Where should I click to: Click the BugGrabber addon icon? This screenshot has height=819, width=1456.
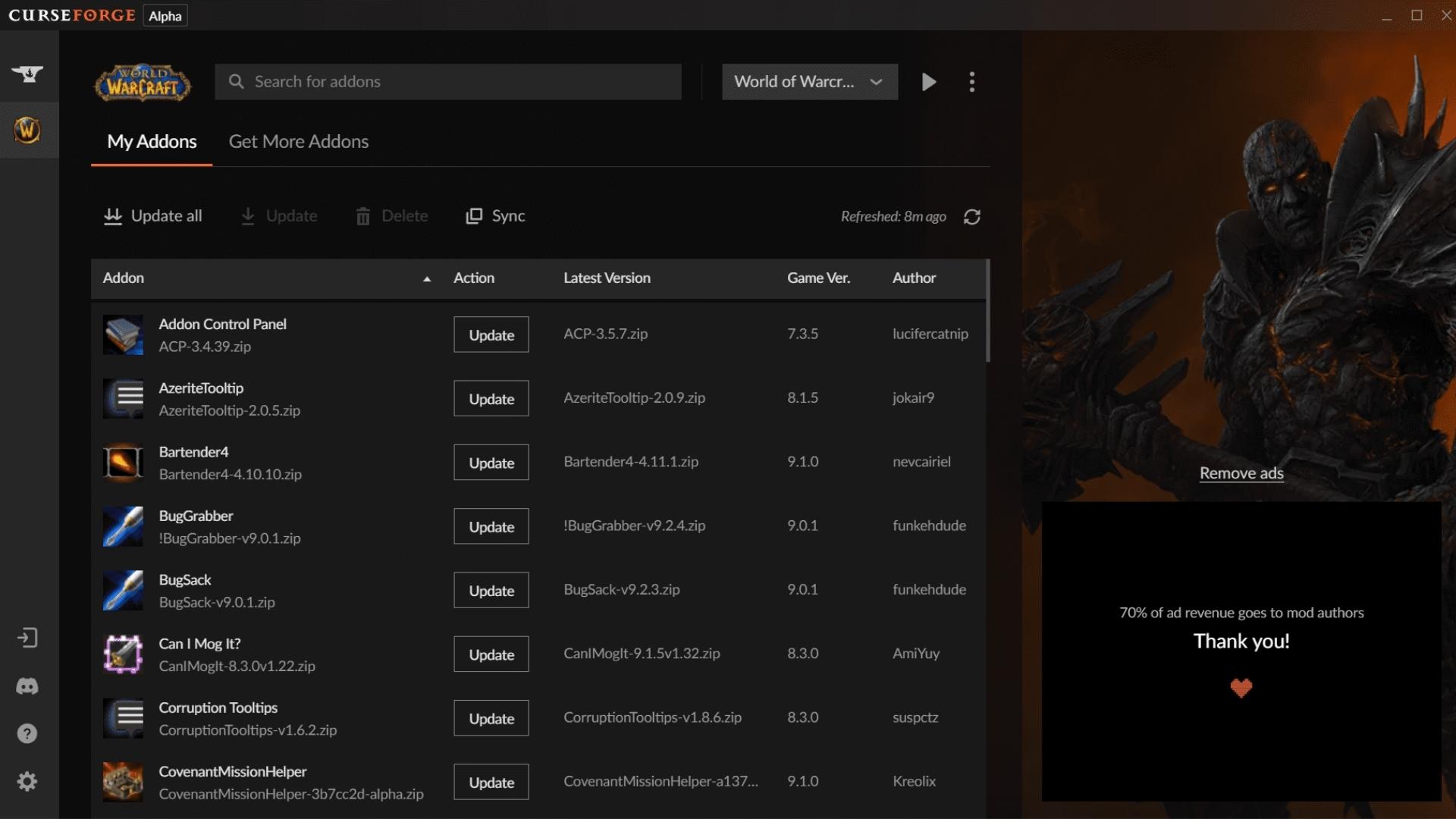pos(123,526)
